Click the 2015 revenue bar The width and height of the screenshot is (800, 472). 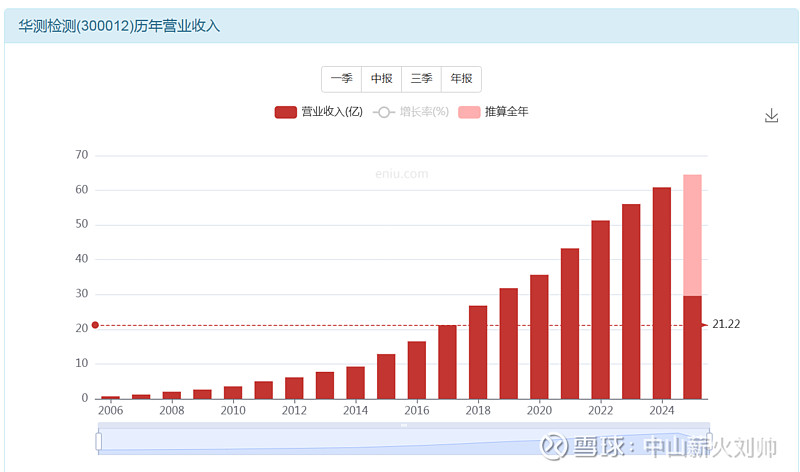386,376
